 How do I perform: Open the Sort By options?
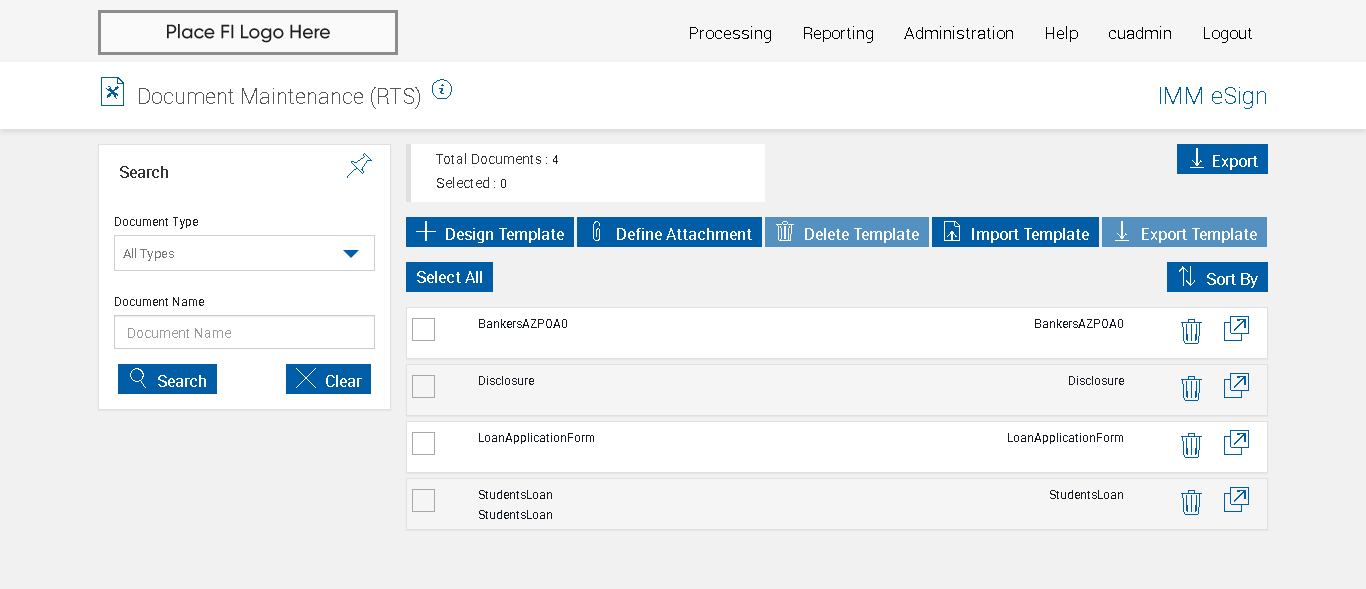[x=1217, y=278]
